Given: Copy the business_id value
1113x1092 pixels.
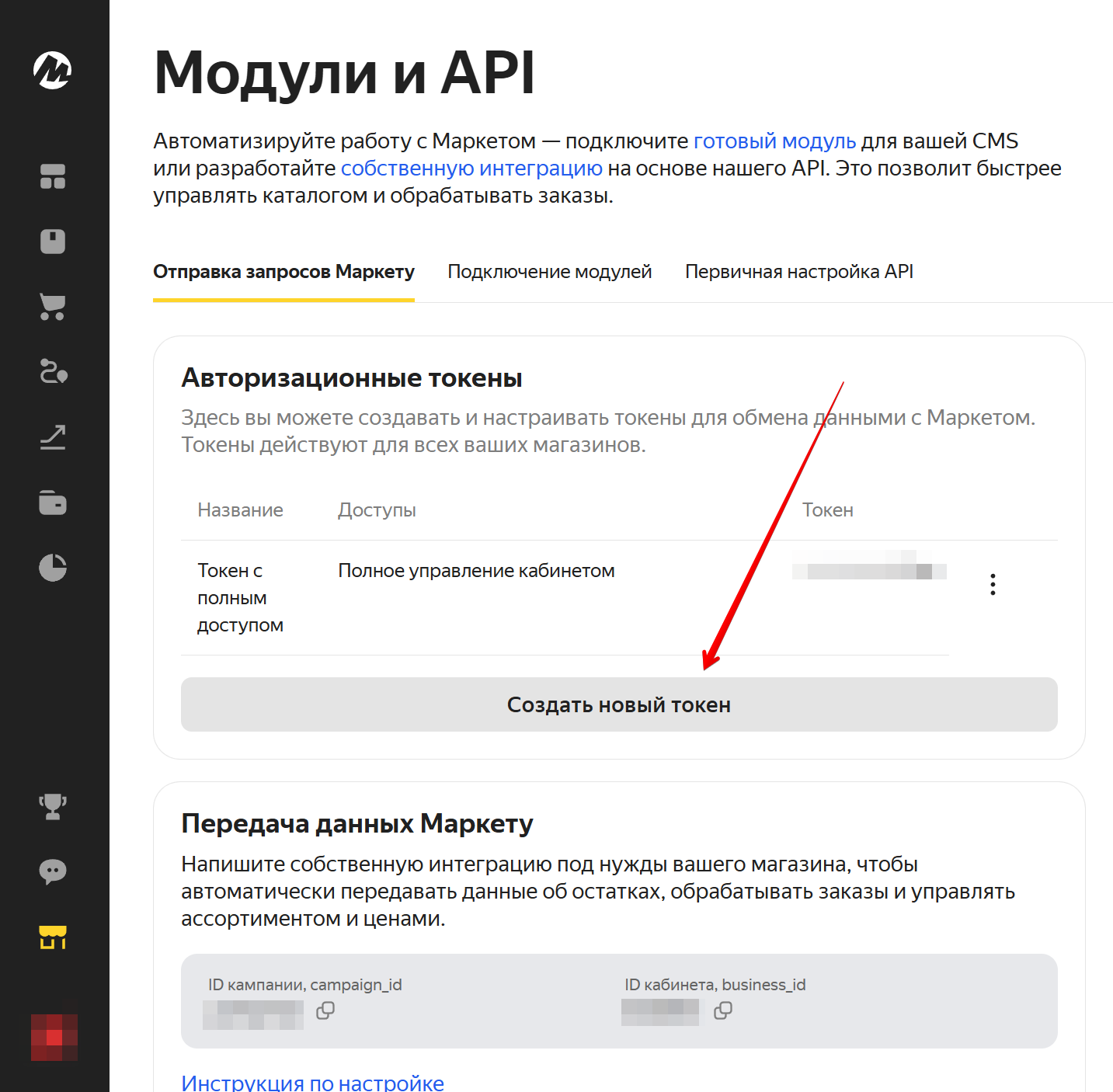Looking at the screenshot, I should (723, 1010).
